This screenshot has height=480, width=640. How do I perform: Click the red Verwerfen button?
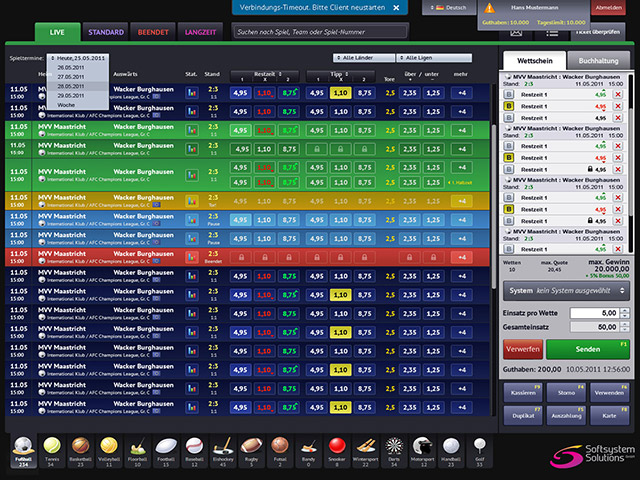[523, 349]
